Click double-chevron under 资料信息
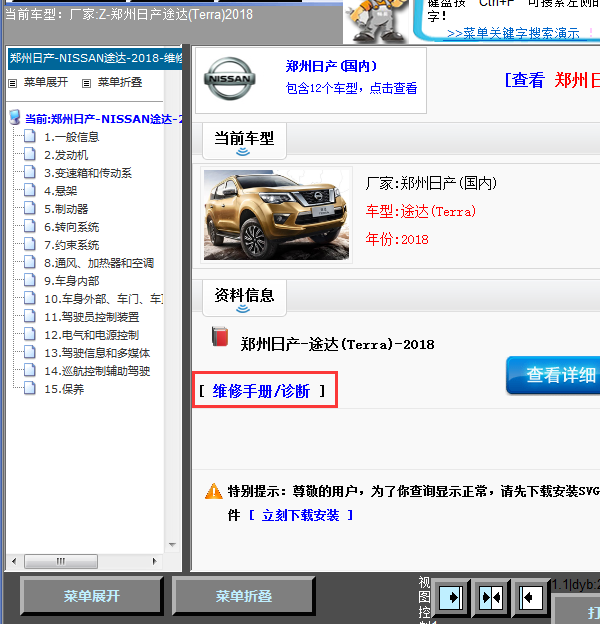Screen dimensions: 600x624 tap(243, 308)
